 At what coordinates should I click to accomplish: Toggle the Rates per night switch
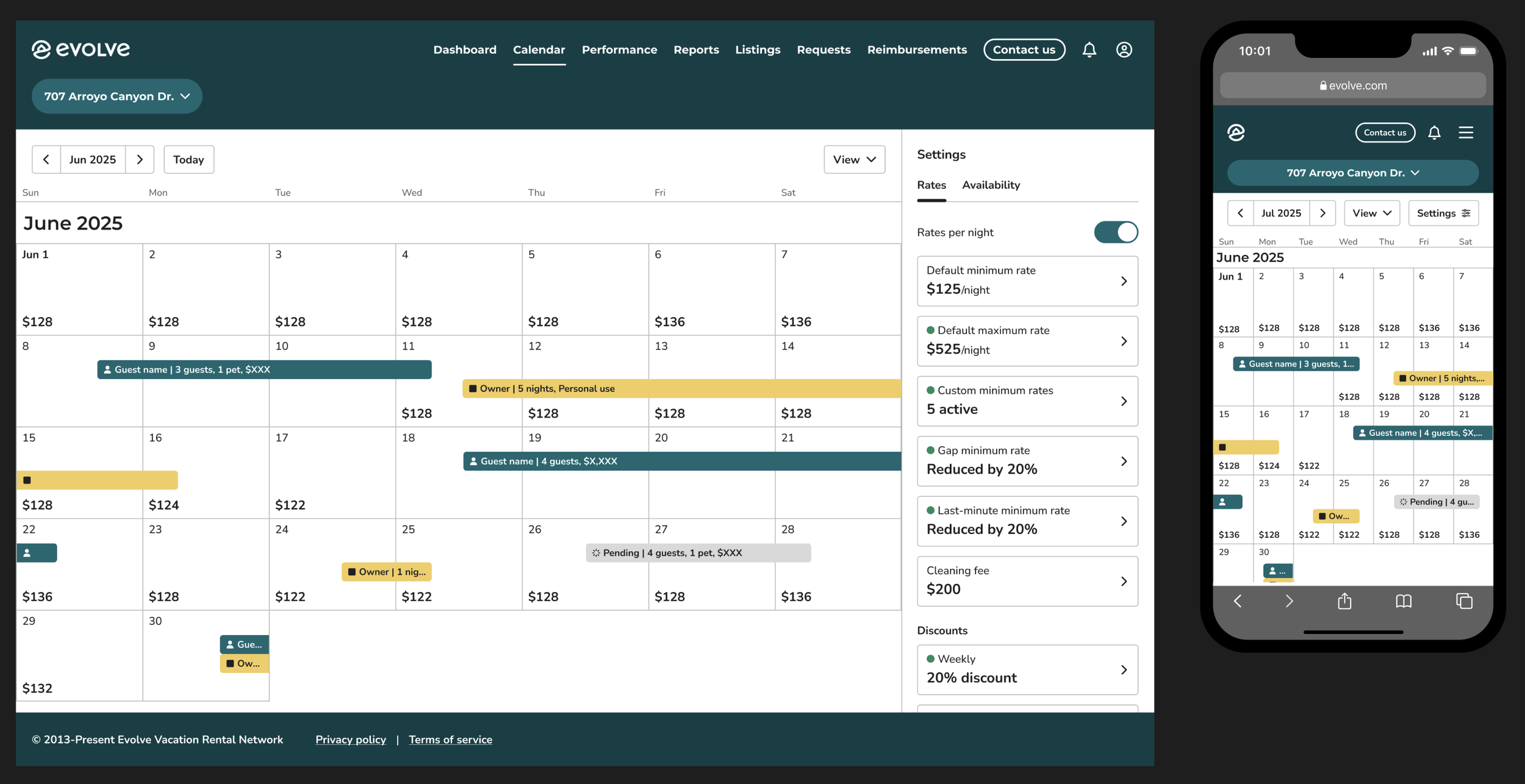(x=1116, y=232)
